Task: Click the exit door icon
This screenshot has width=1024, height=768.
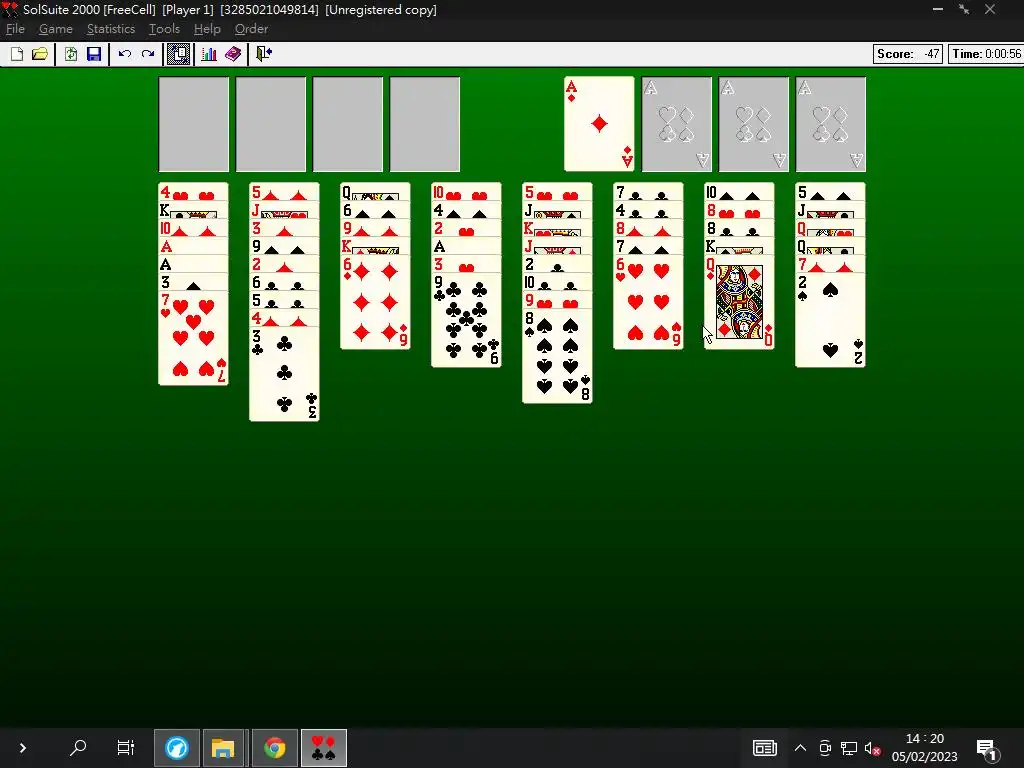Action: (264, 54)
